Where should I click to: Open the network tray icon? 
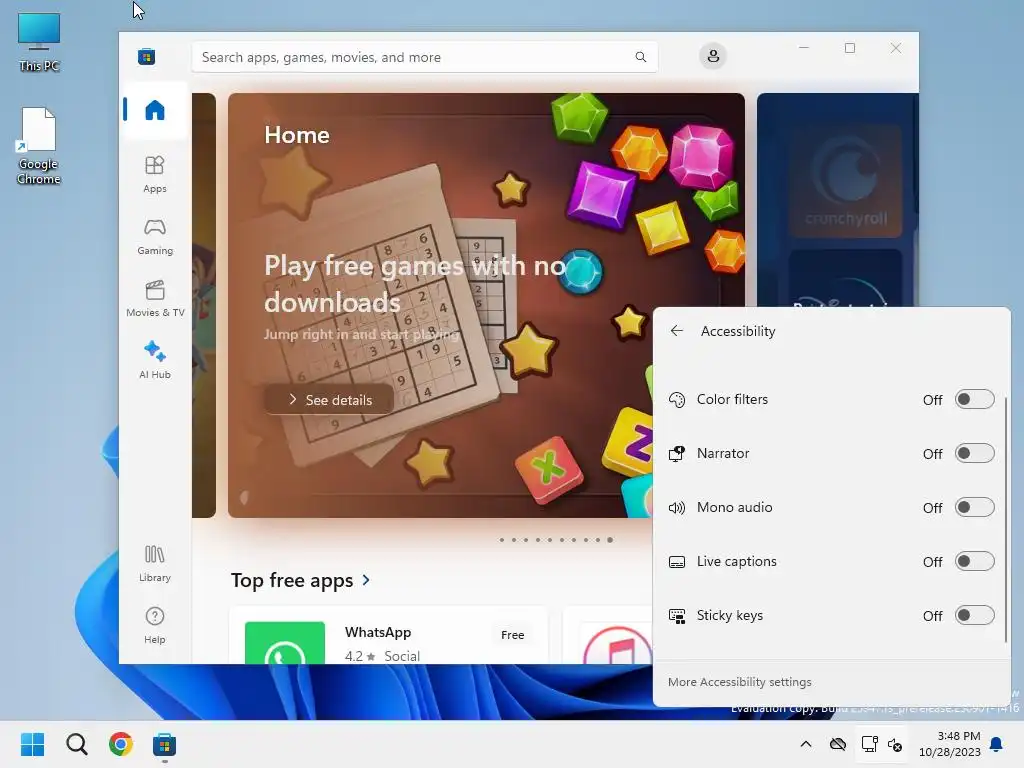(x=869, y=744)
